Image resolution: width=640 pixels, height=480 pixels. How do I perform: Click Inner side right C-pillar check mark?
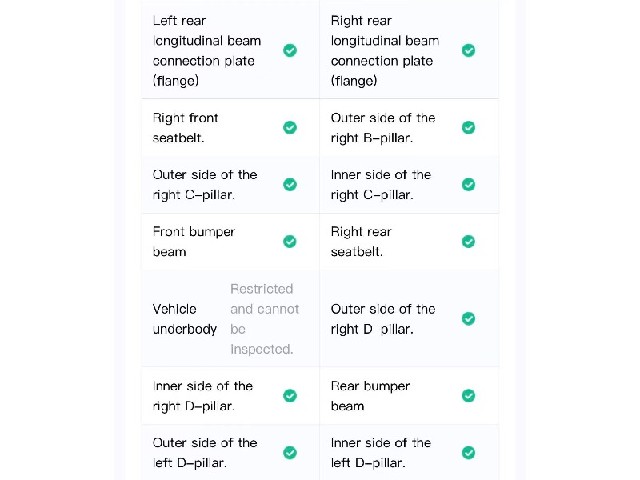tap(468, 184)
